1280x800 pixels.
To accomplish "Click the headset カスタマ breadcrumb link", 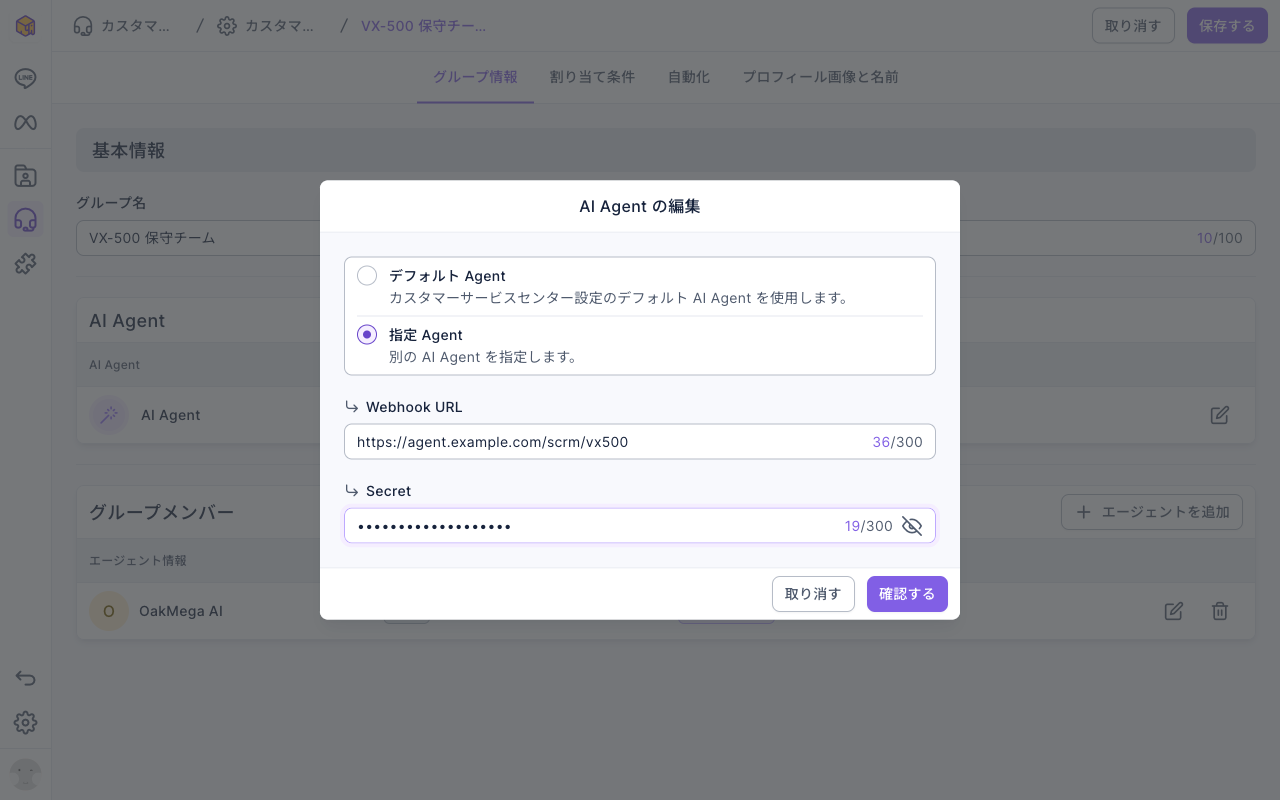I will (122, 26).
